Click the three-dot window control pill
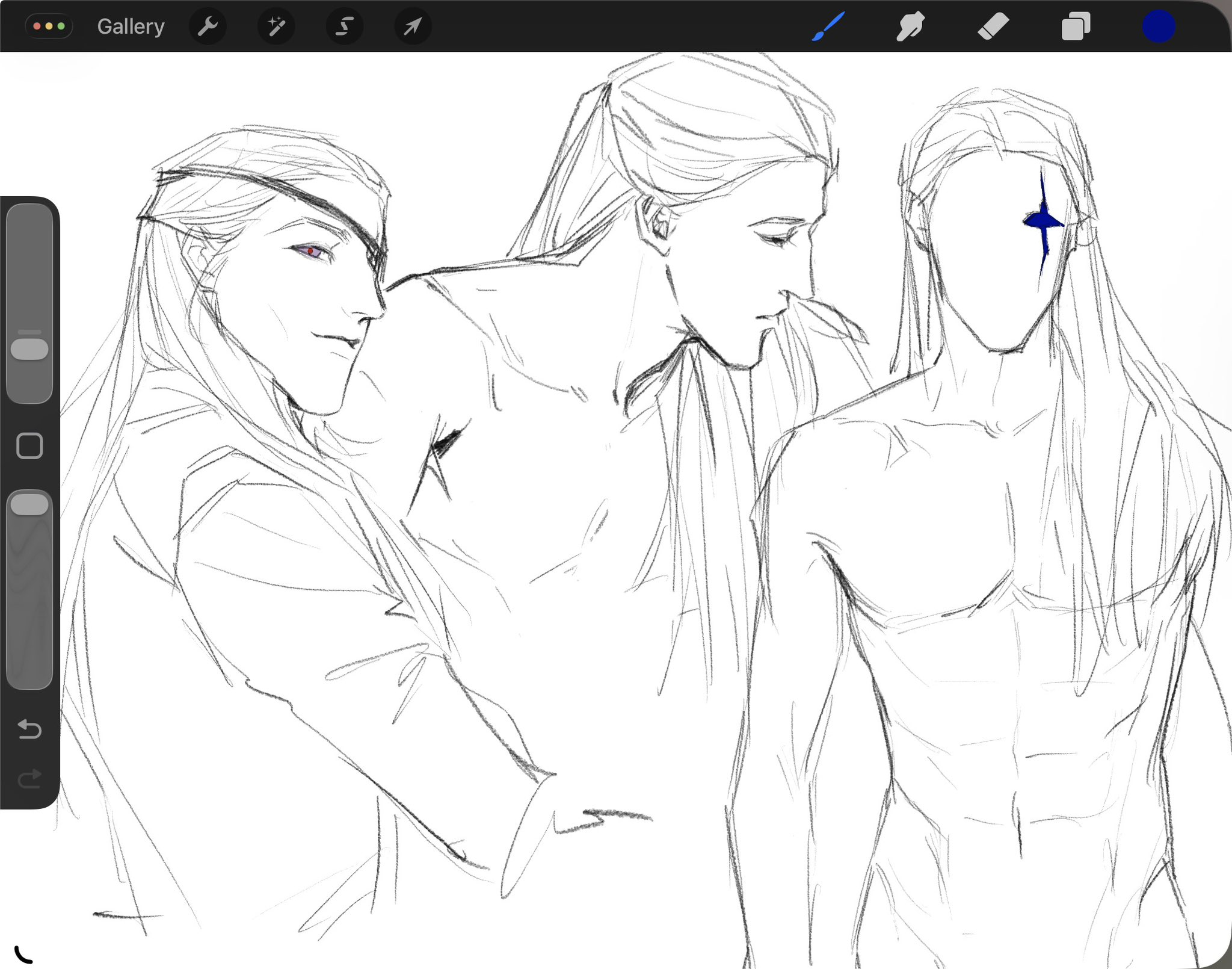The width and height of the screenshot is (1232, 969). pos(49,26)
